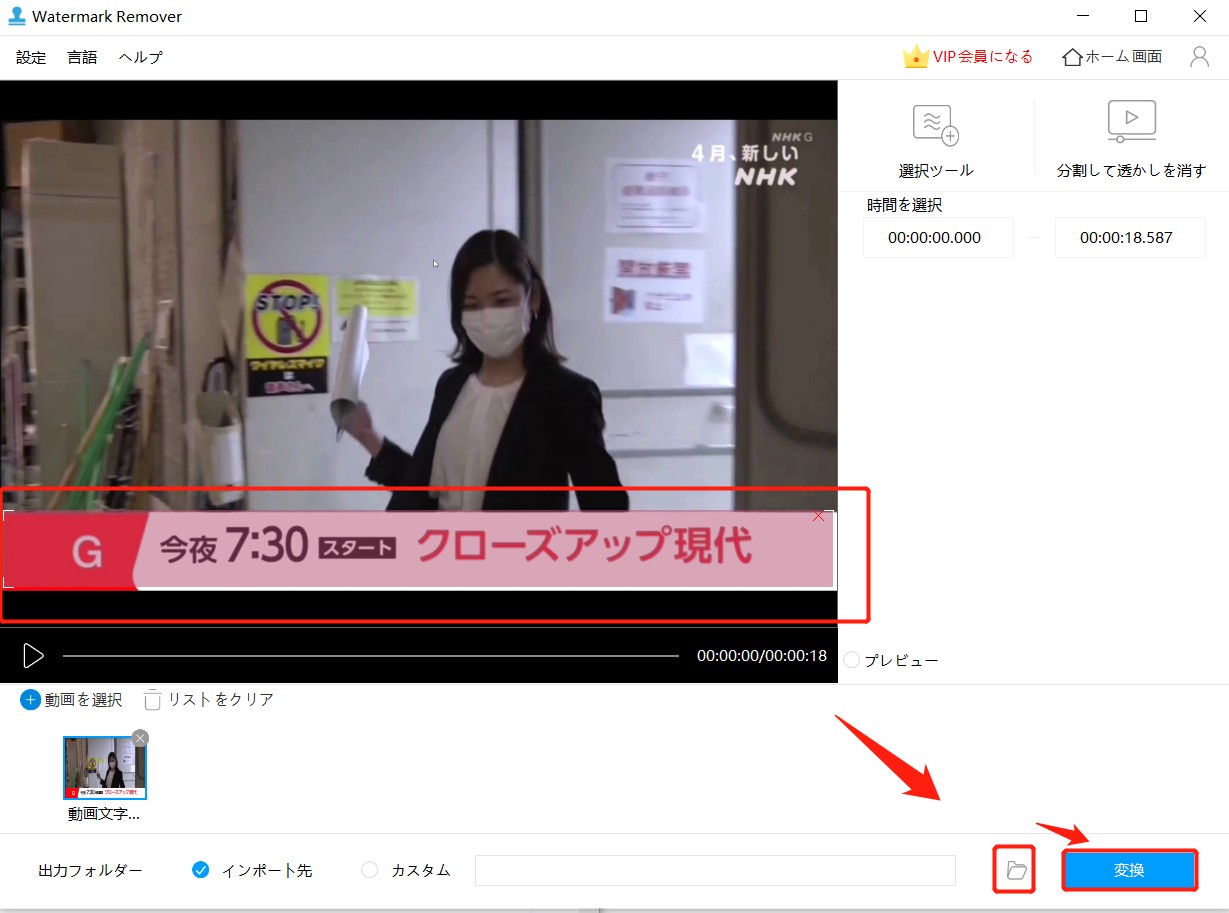Select the 動画文字 video thumbnail

(105, 768)
